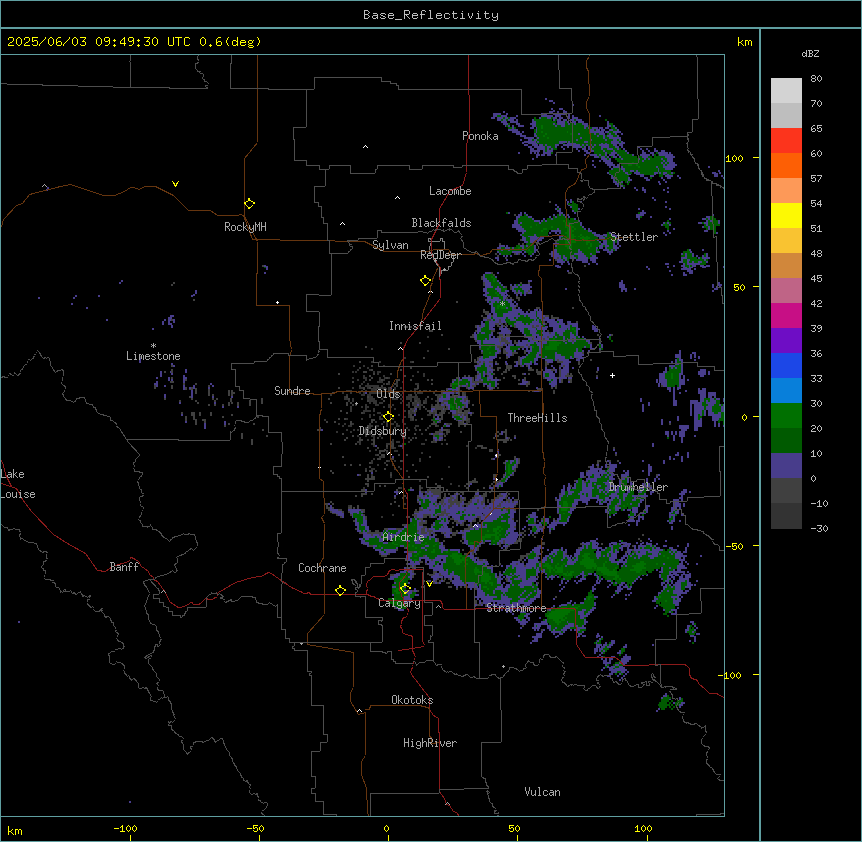This screenshot has height=842, width=862.
Task: Click the yellow marker near RockyMH
Action: click(250, 204)
